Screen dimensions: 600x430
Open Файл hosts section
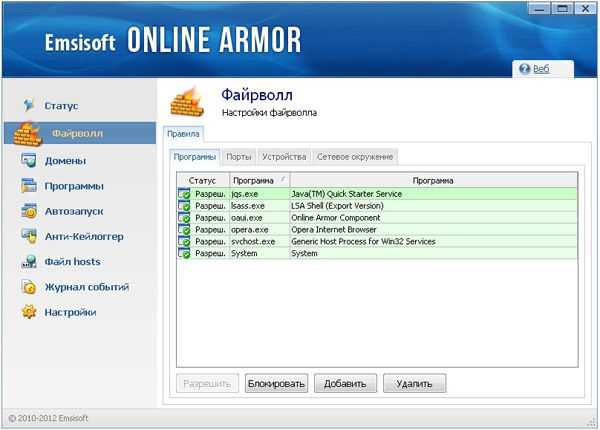pyautogui.click(x=72, y=262)
